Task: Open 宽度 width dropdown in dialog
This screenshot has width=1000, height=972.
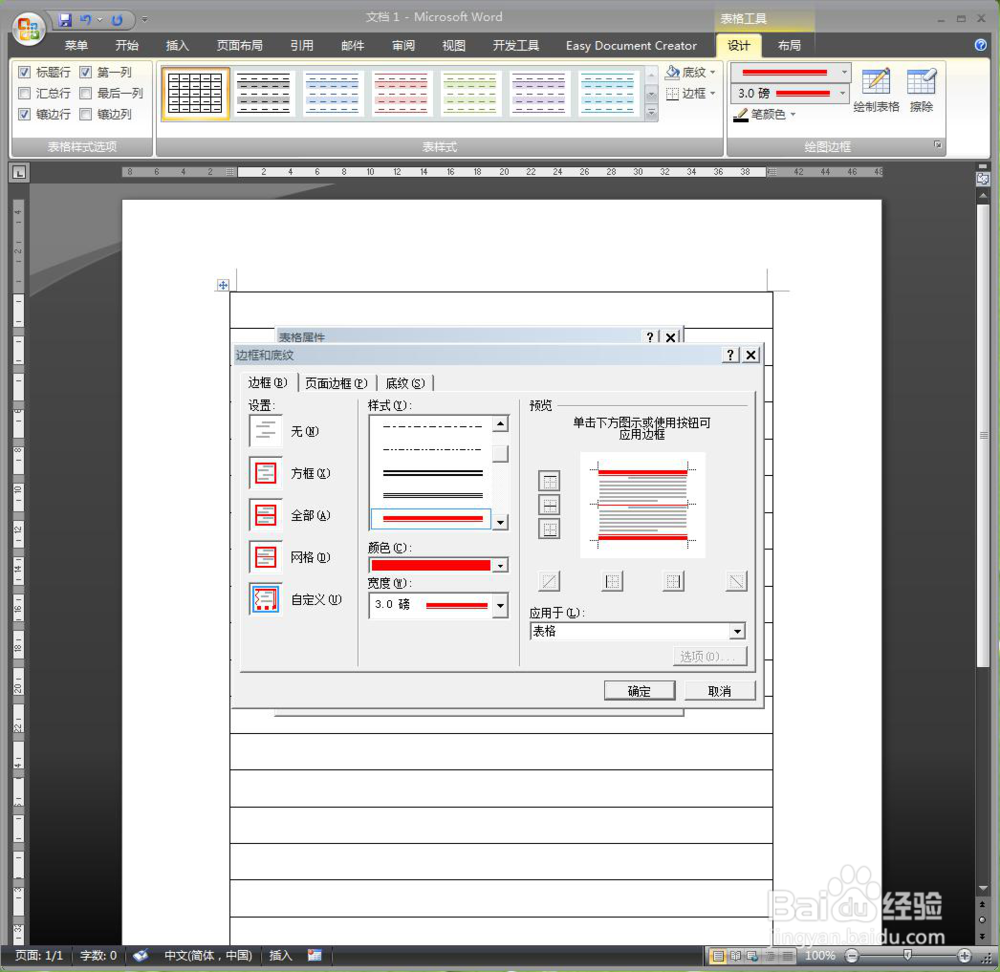Action: click(501, 605)
